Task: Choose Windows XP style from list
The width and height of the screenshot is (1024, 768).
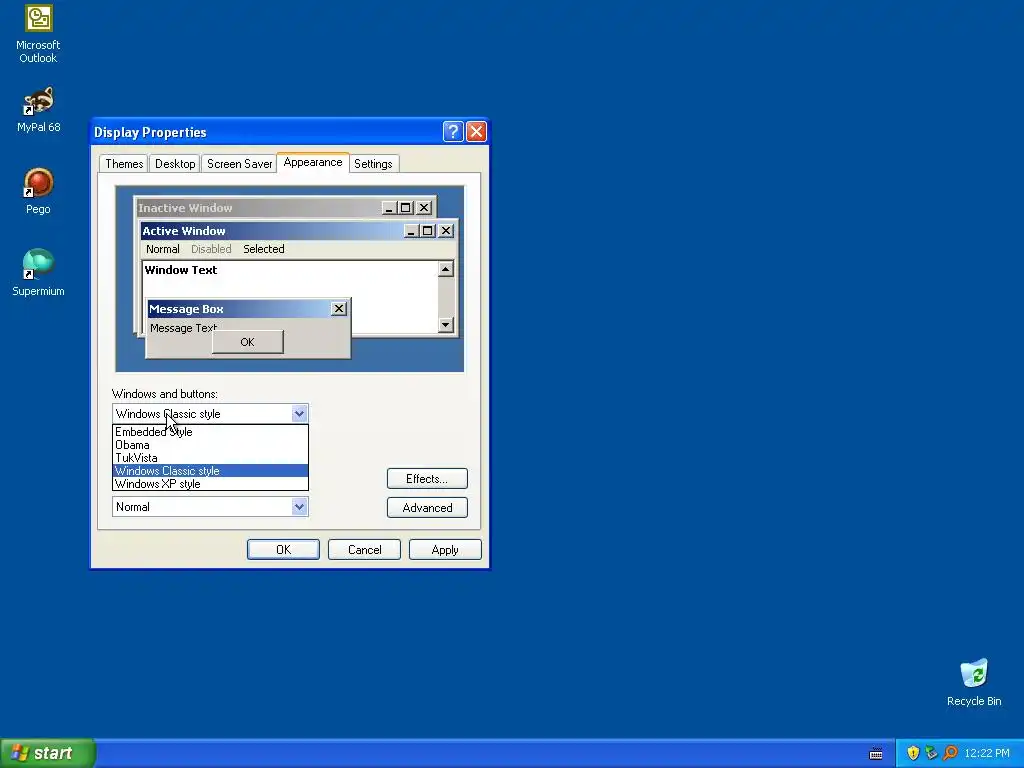Action: click(x=210, y=484)
